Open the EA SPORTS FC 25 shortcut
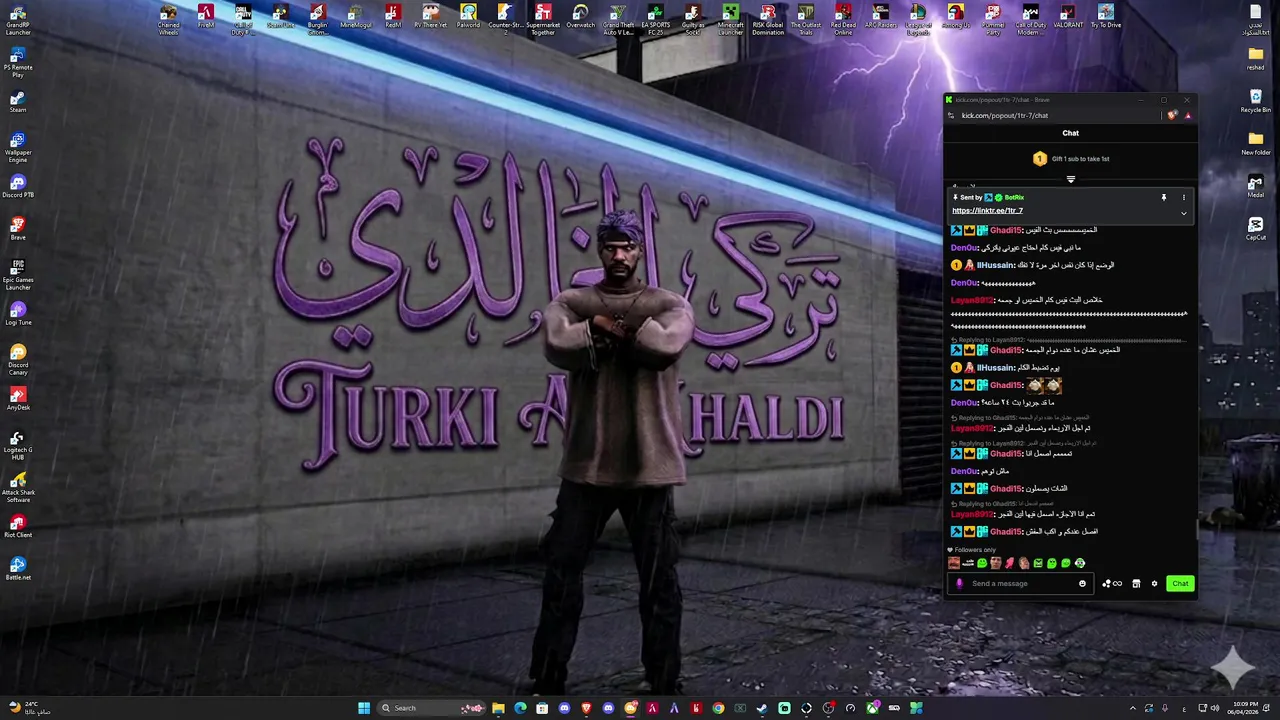This screenshot has height=720, width=1280. tap(656, 19)
